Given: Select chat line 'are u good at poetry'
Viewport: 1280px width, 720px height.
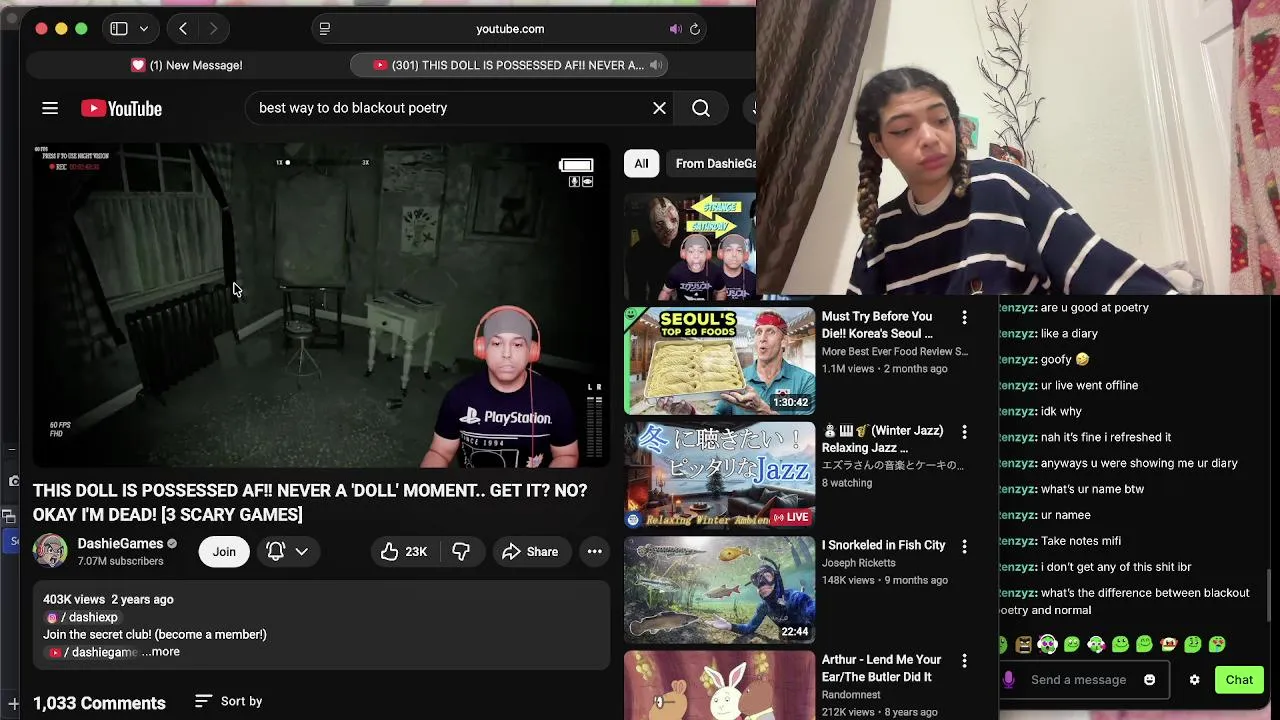Looking at the screenshot, I should [1094, 308].
